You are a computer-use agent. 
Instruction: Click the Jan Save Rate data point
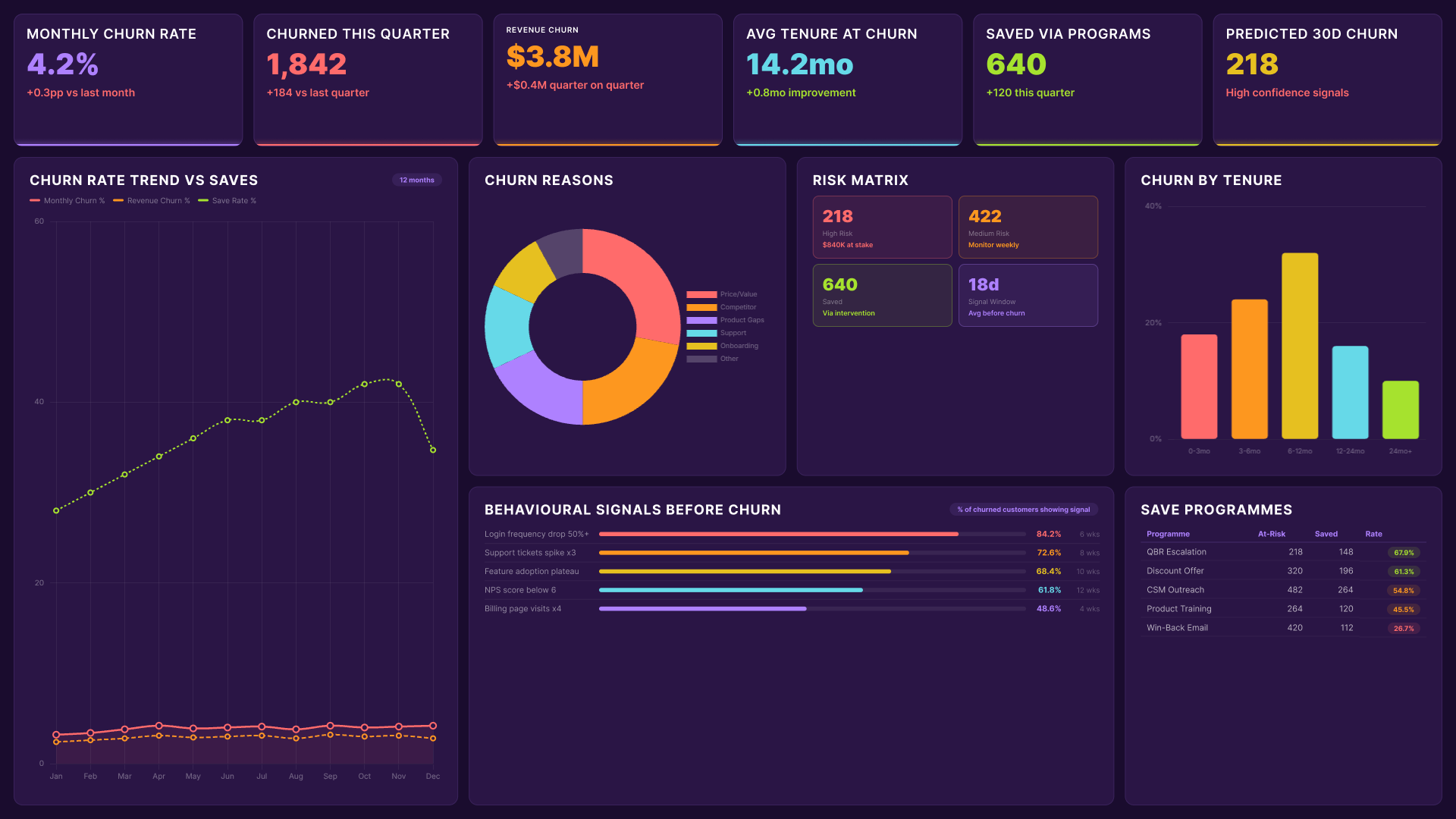point(56,511)
